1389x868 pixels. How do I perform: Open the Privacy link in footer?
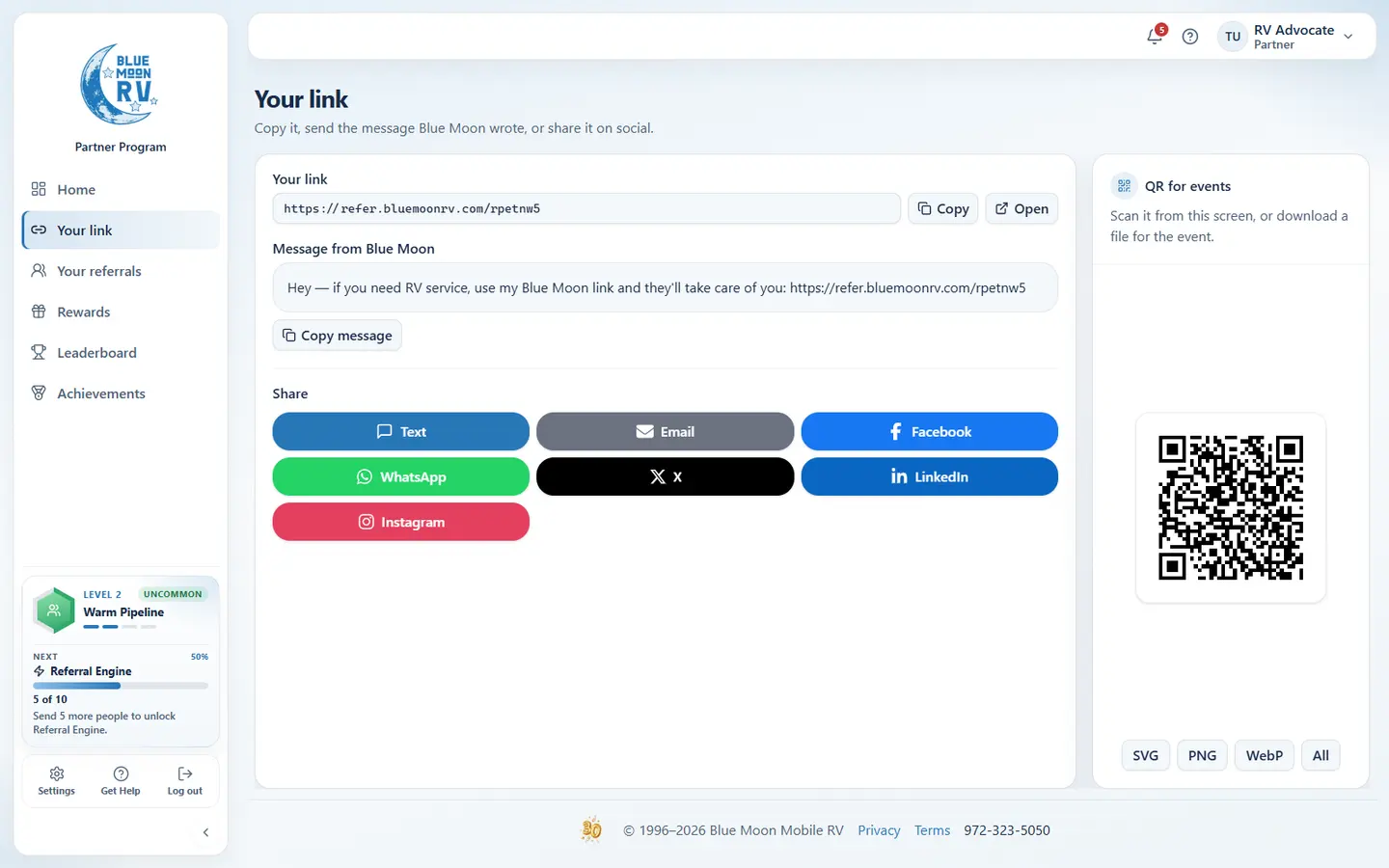pyautogui.click(x=879, y=830)
